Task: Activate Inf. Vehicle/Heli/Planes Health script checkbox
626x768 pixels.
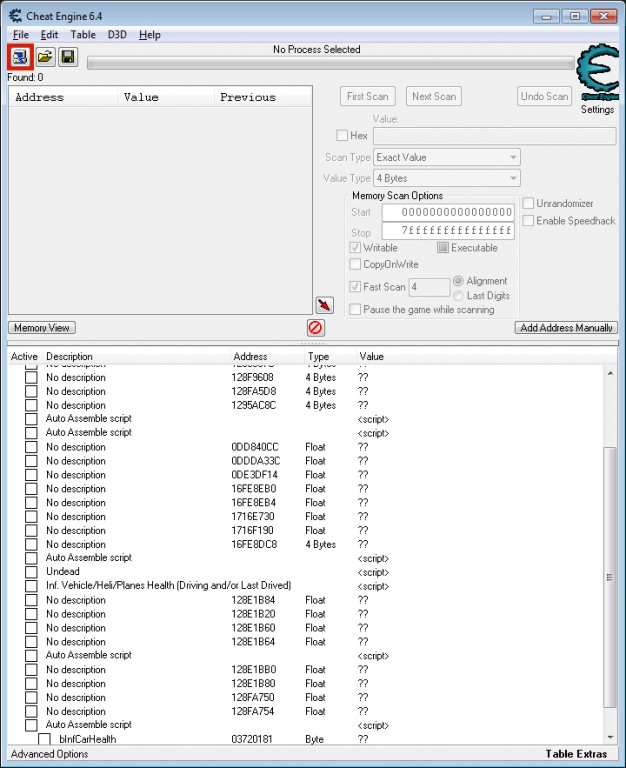Action: click(31, 586)
